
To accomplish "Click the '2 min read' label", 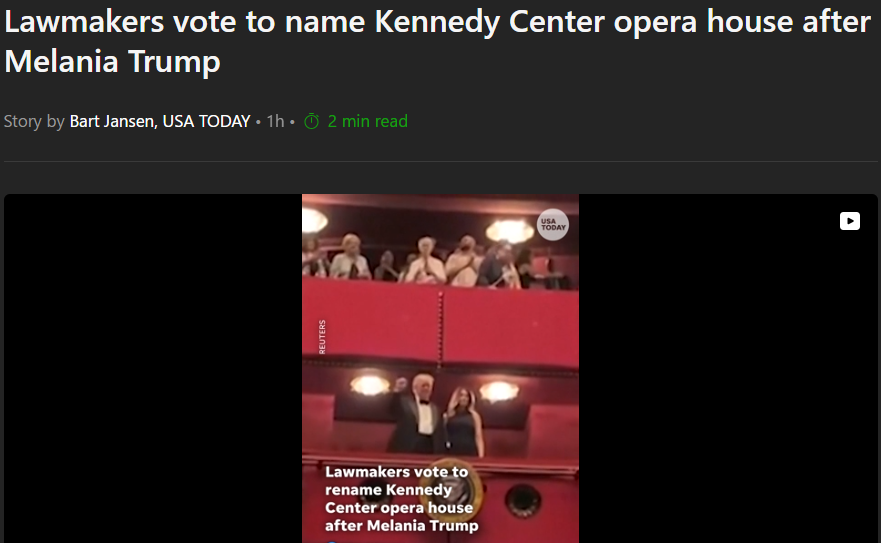I will 367,121.
